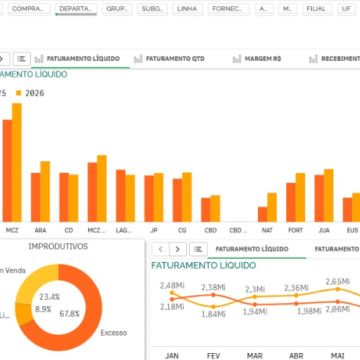
Task: Click the JUA axis label
Action: point(324,230)
